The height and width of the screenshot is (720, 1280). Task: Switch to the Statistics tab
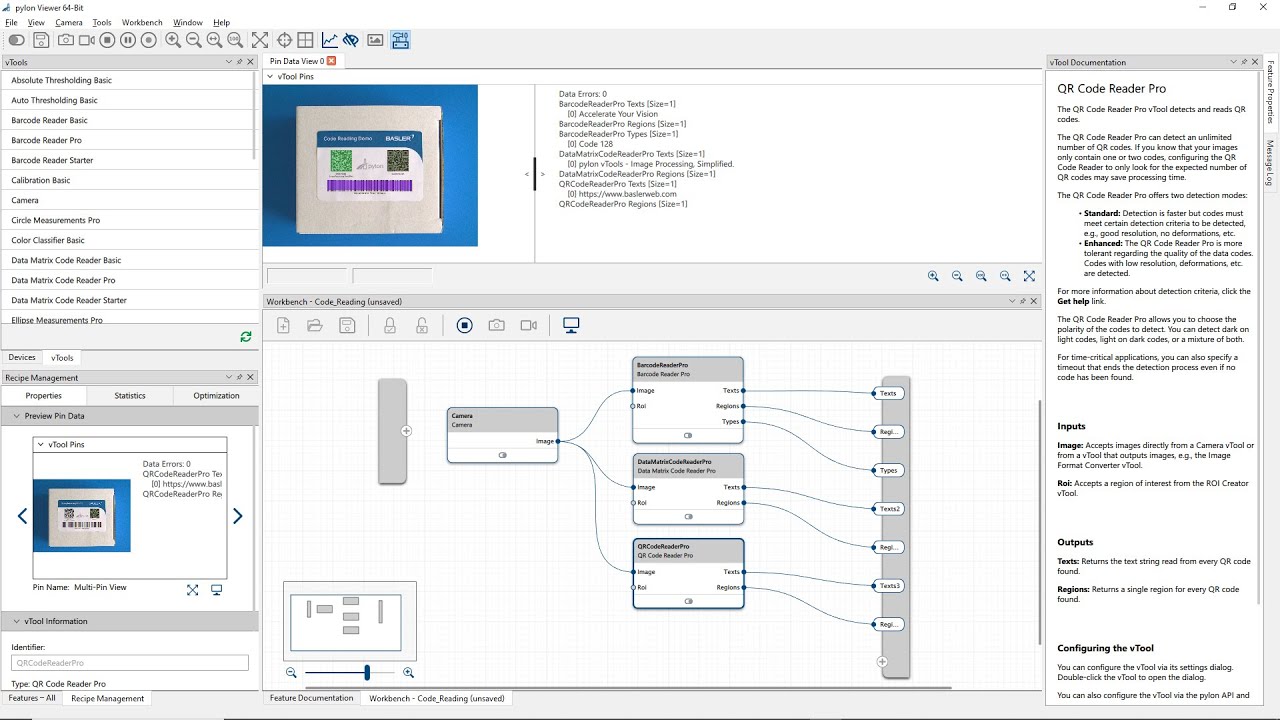click(130, 396)
